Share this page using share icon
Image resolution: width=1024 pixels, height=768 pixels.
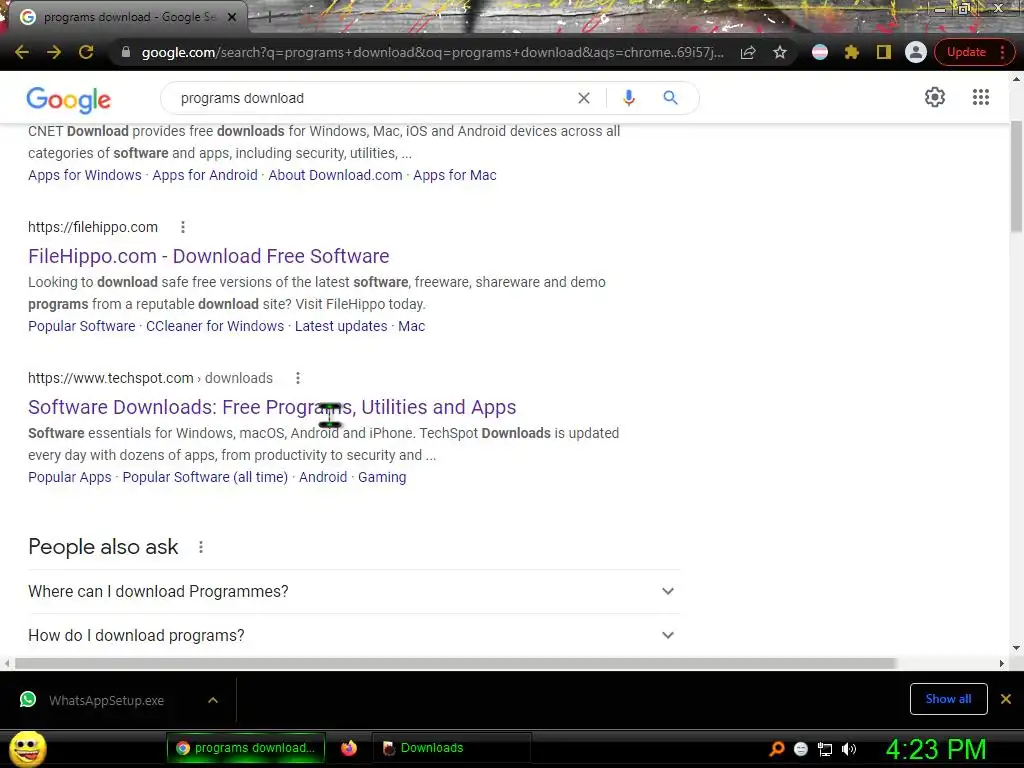(748, 52)
